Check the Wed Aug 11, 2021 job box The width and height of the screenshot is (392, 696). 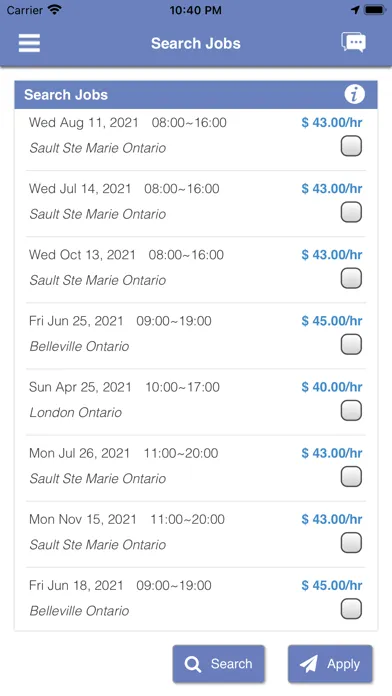(351, 146)
